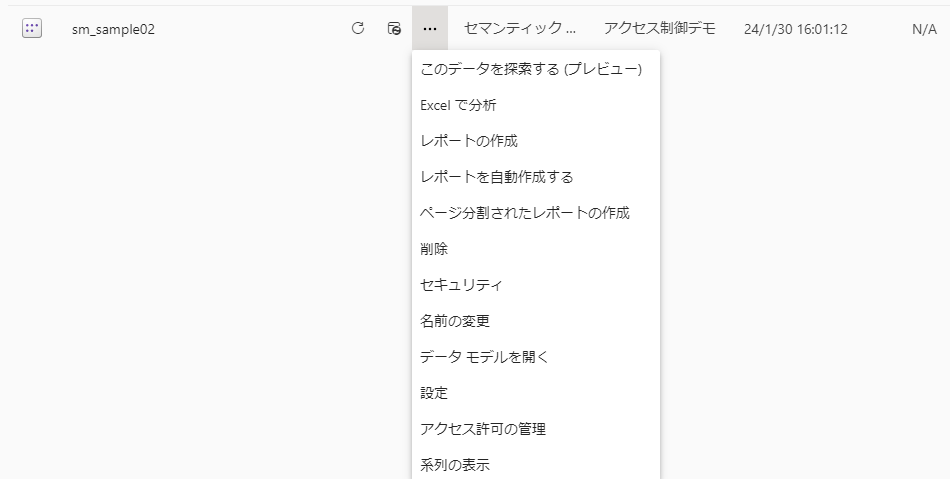Image resolution: width=950 pixels, height=479 pixels.
Task: Open the sm_sample02 item name
Action: point(113,29)
